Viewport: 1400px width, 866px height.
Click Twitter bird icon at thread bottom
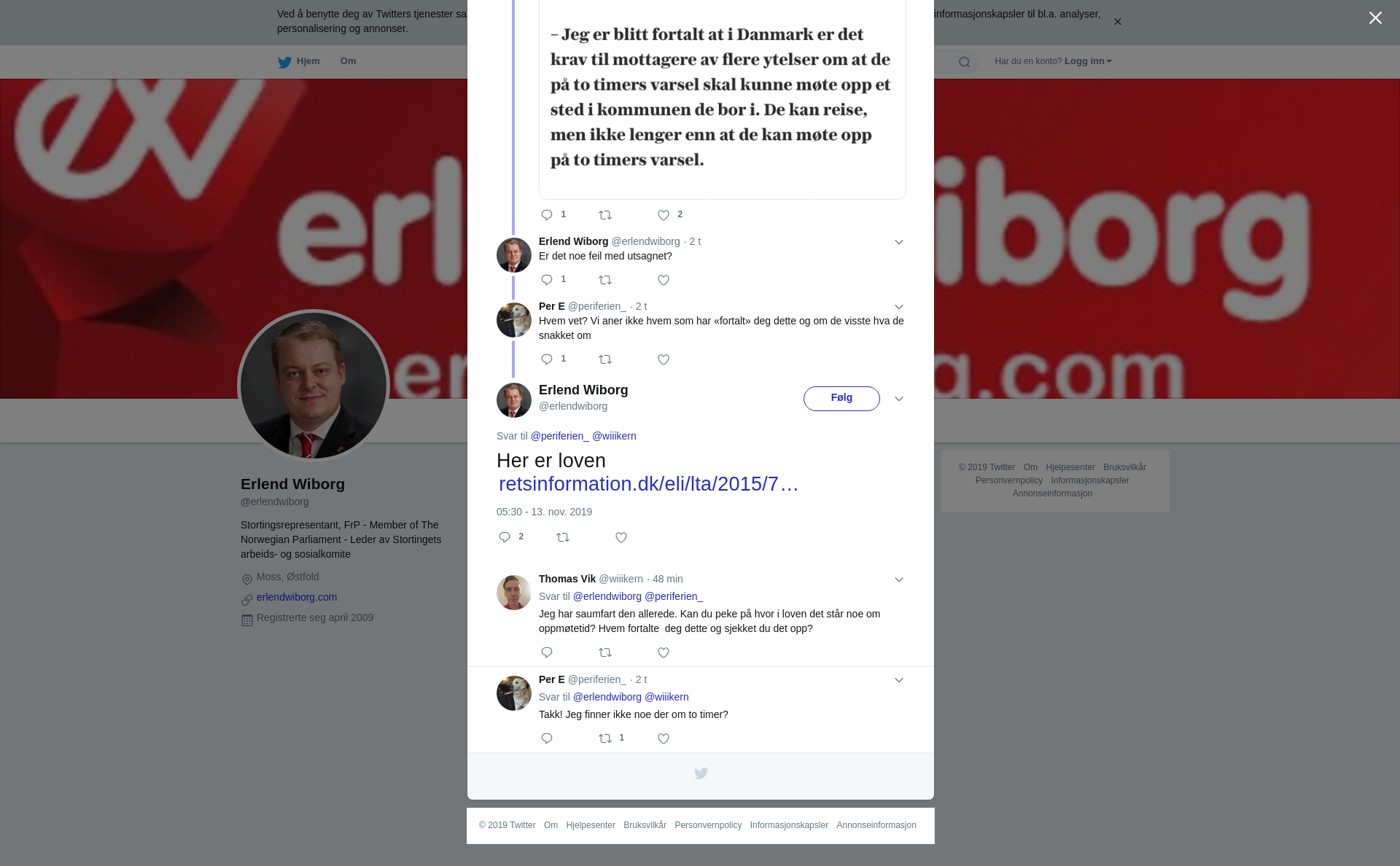[701, 773]
